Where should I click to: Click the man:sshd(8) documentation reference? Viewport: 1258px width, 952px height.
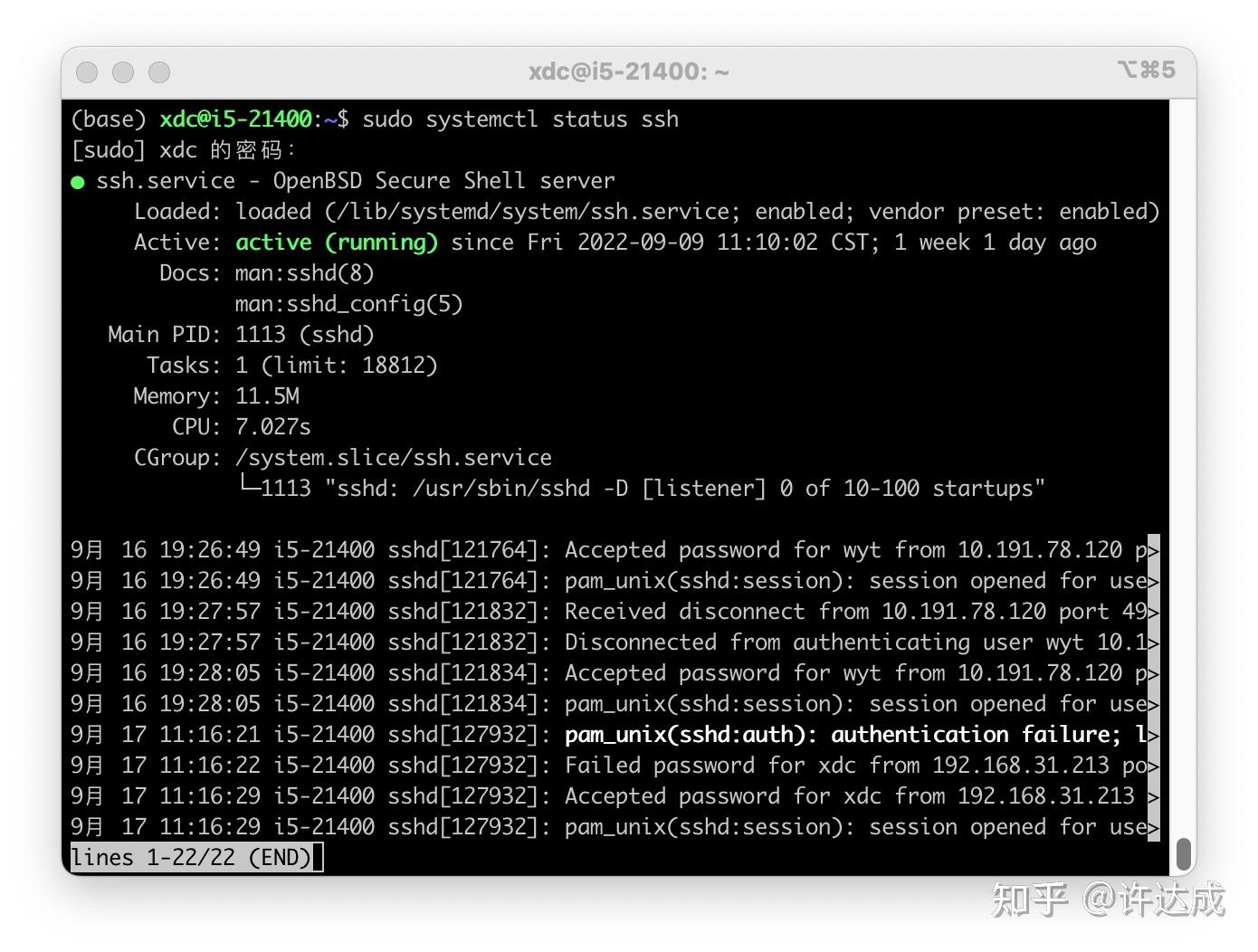[x=303, y=272]
